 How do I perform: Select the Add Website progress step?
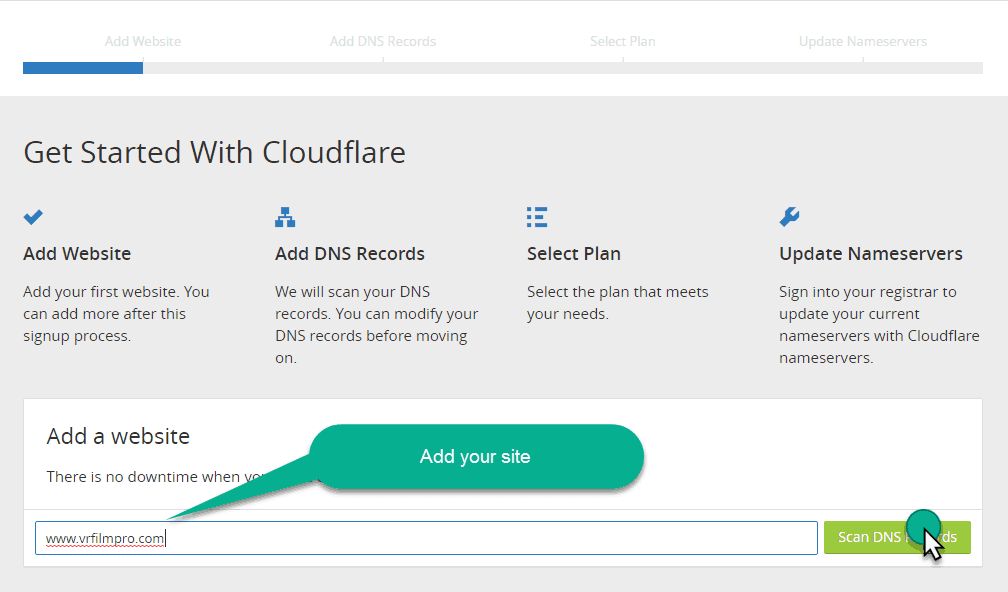pyautogui.click(x=143, y=41)
